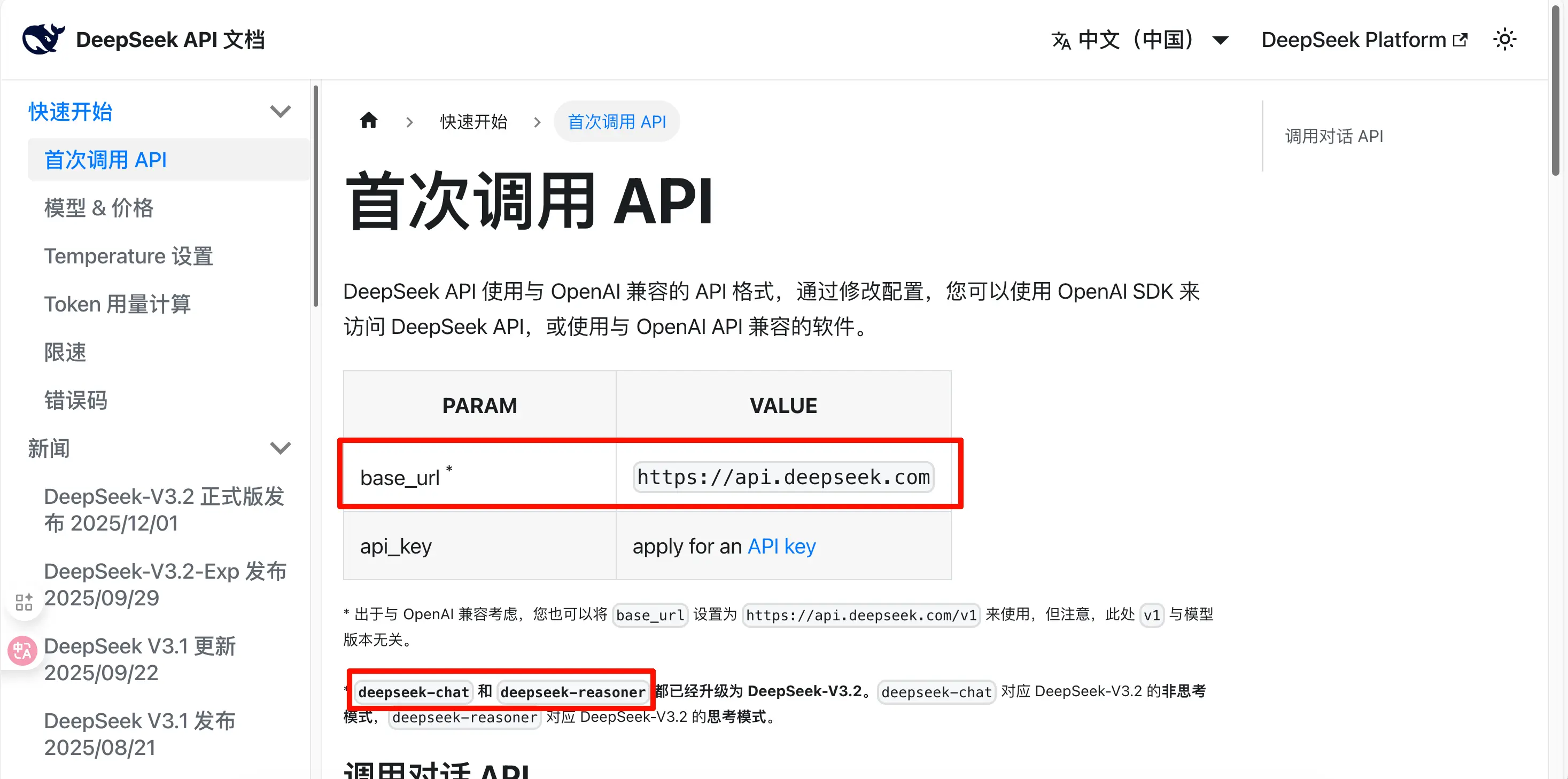Click 快速开始 breadcrumb item
The image size is (1568, 779).
(x=473, y=122)
